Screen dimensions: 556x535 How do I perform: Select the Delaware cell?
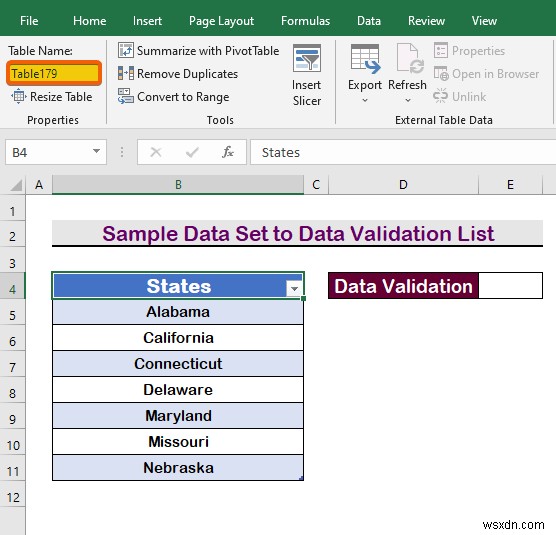coord(178,390)
